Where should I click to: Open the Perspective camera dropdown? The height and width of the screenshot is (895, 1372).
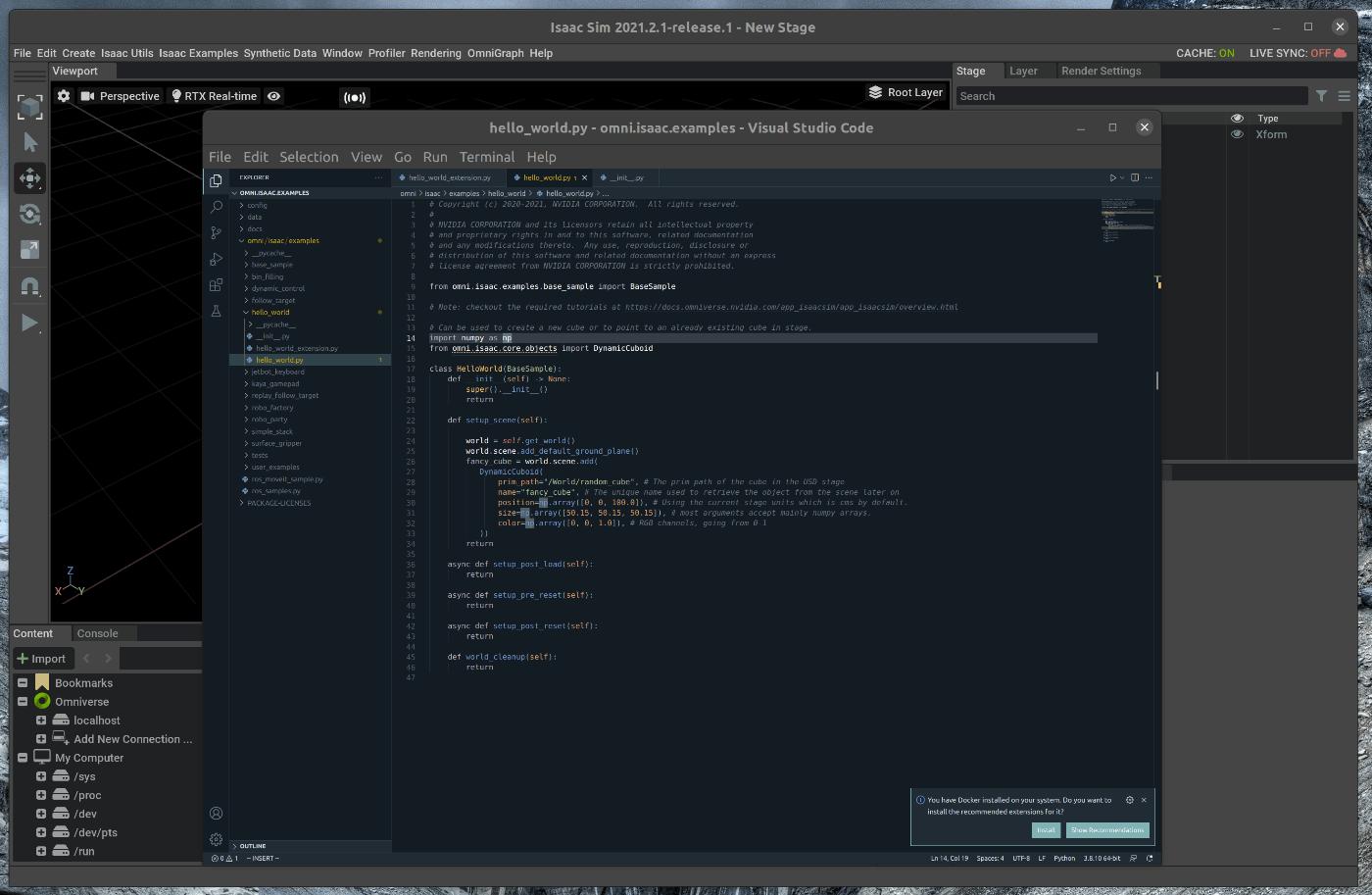click(x=120, y=96)
